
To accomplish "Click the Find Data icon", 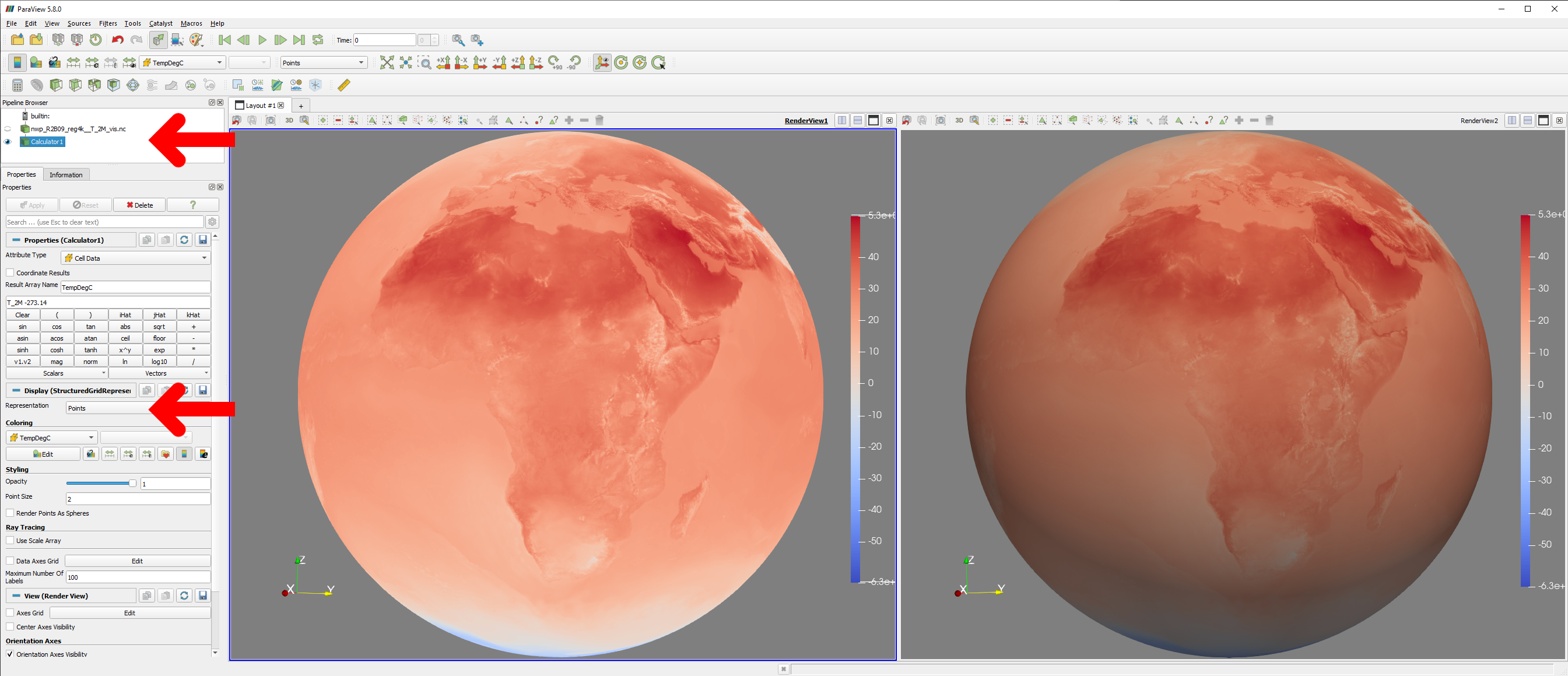I will (x=458, y=40).
